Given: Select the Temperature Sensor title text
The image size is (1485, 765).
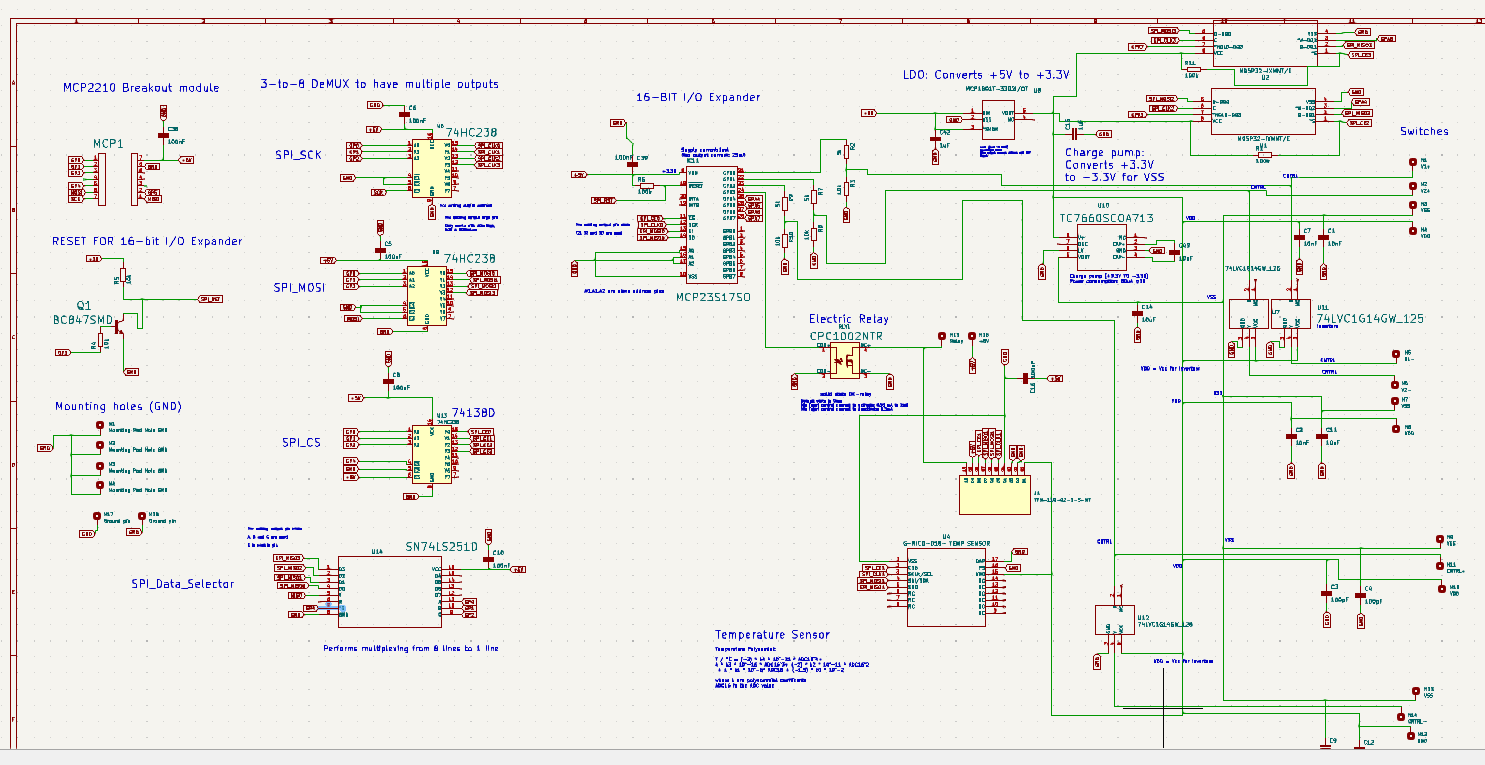Looking at the screenshot, I should 771,635.
